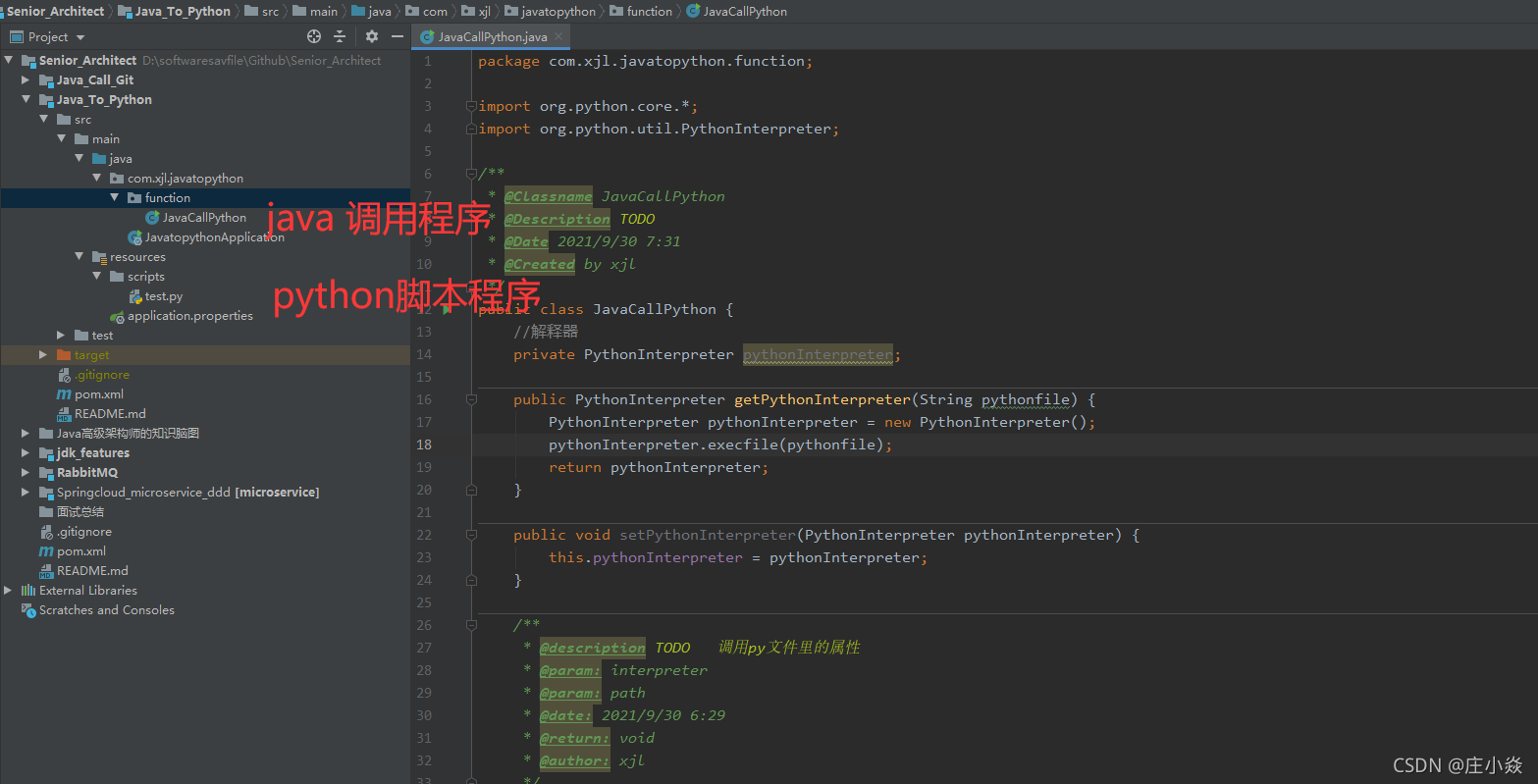Click the Select Opened File crosshair icon
This screenshot has height=784, width=1538.
[313, 36]
